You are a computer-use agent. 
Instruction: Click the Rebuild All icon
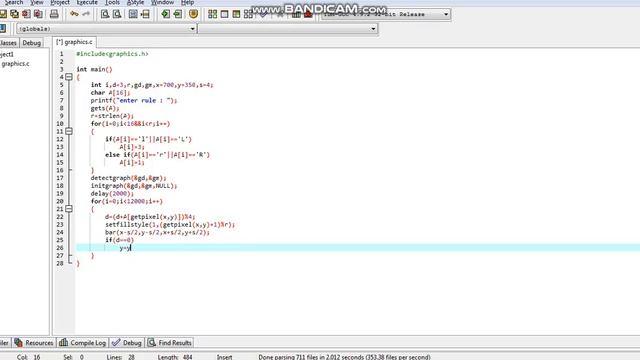pyautogui.click(x=248, y=14)
